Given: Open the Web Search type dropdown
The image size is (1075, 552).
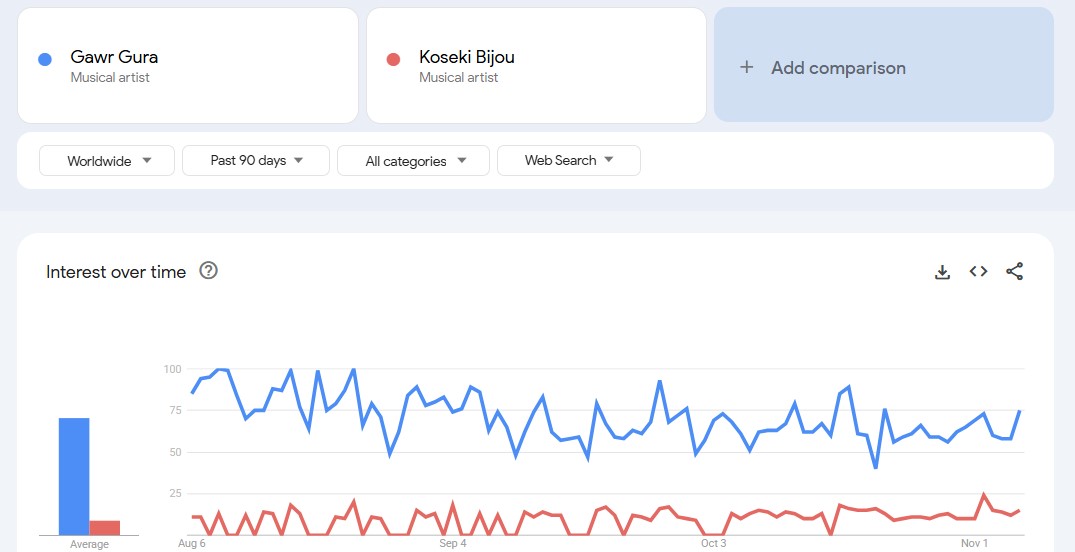Looking at the screenshot, I should (568, 161).
